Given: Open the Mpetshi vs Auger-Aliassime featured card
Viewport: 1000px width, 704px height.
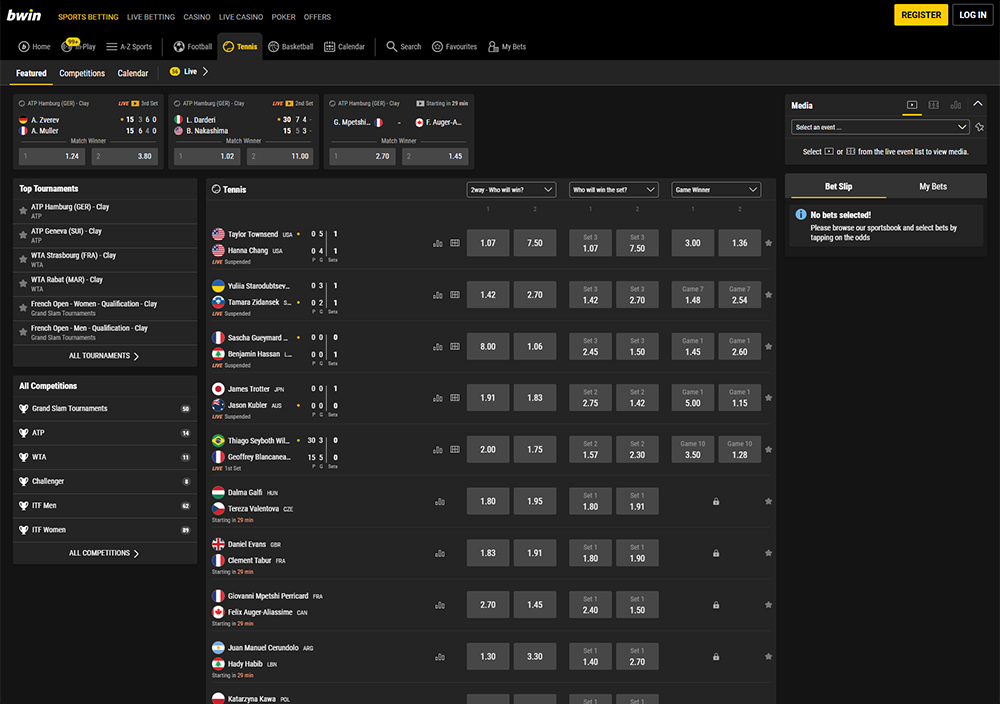Looking at the screenshot, I should [399, 131].
